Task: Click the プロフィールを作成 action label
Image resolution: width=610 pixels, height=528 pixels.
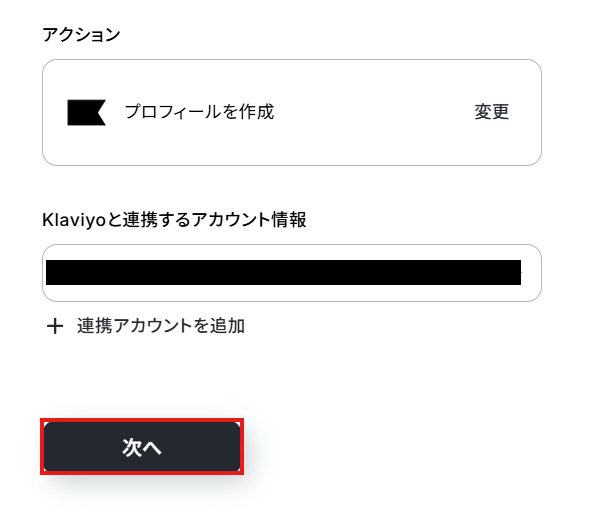Action: [199, 112]
